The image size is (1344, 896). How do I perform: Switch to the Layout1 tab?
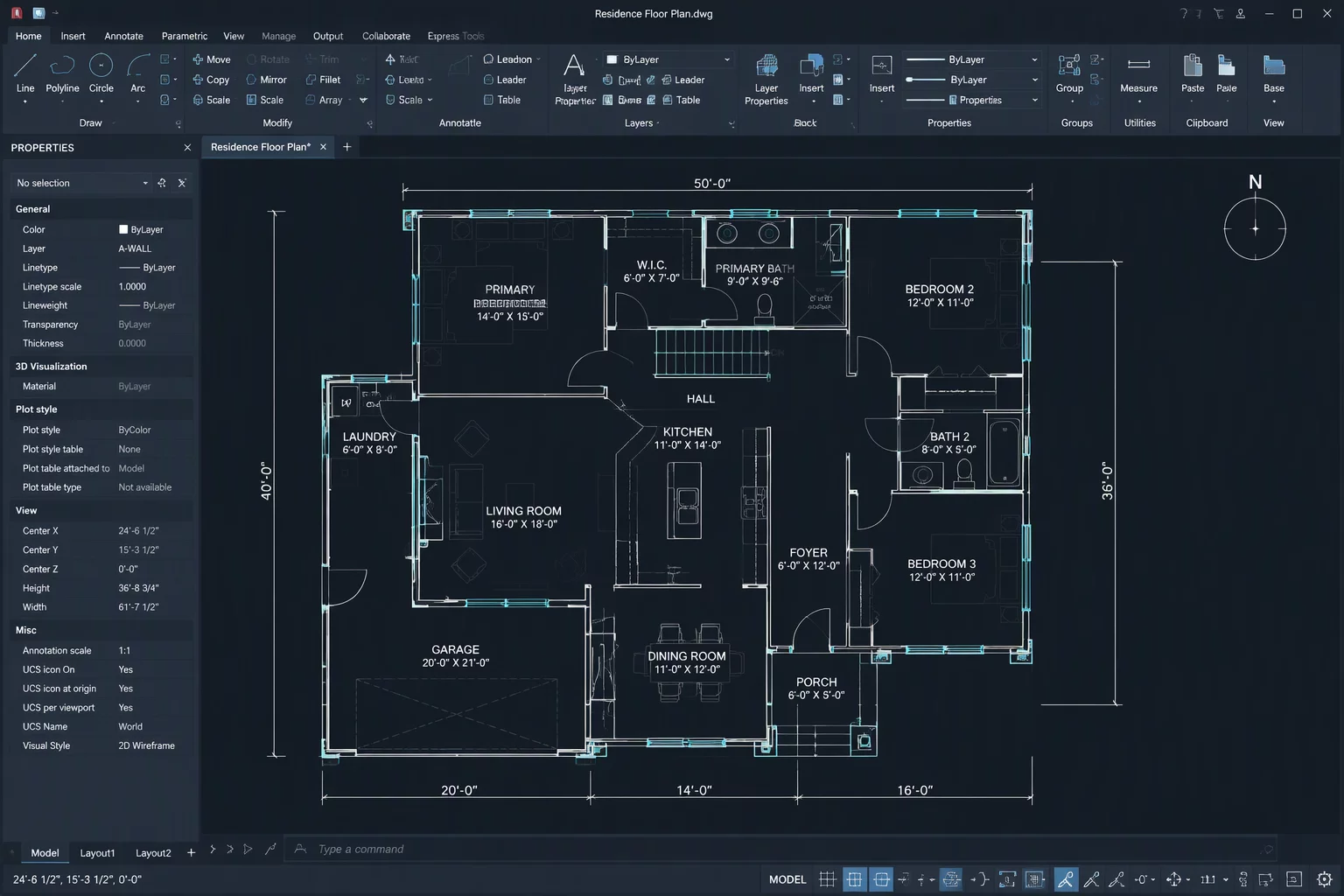click(97, 853)
